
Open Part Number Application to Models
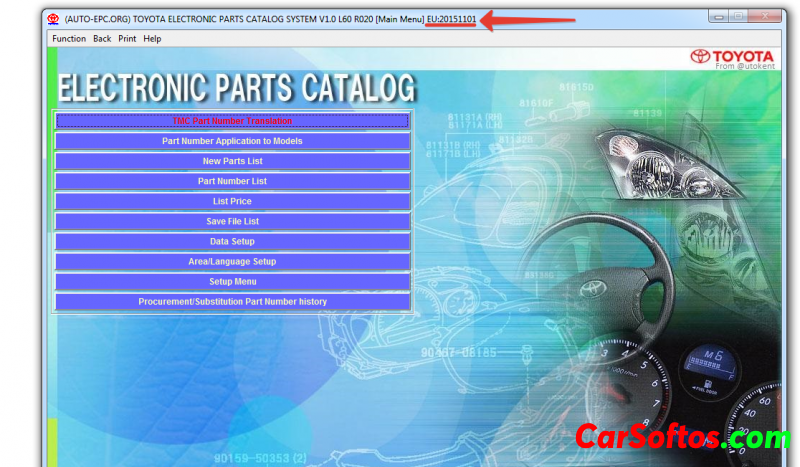[232, 141]
